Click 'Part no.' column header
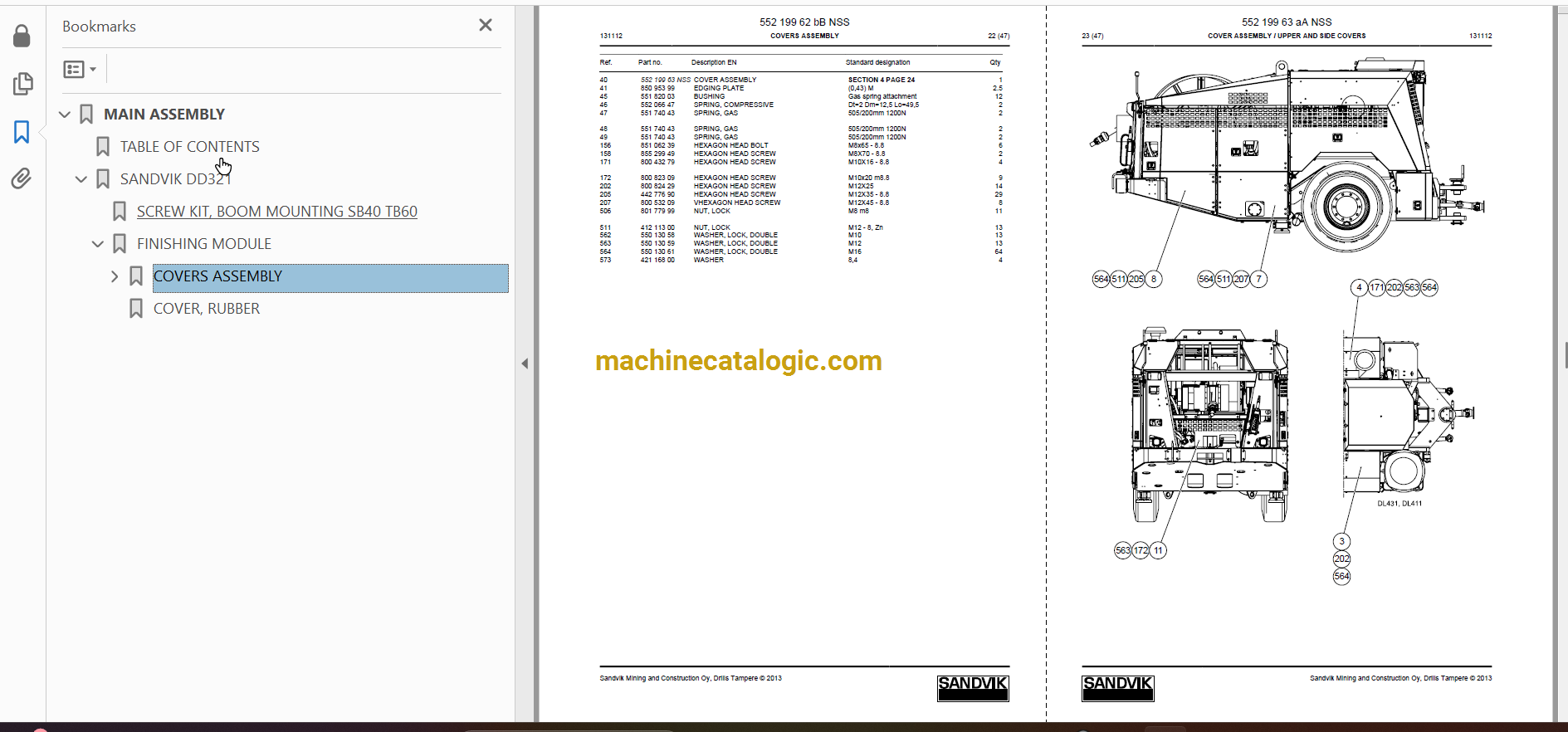 coord(650,62)
